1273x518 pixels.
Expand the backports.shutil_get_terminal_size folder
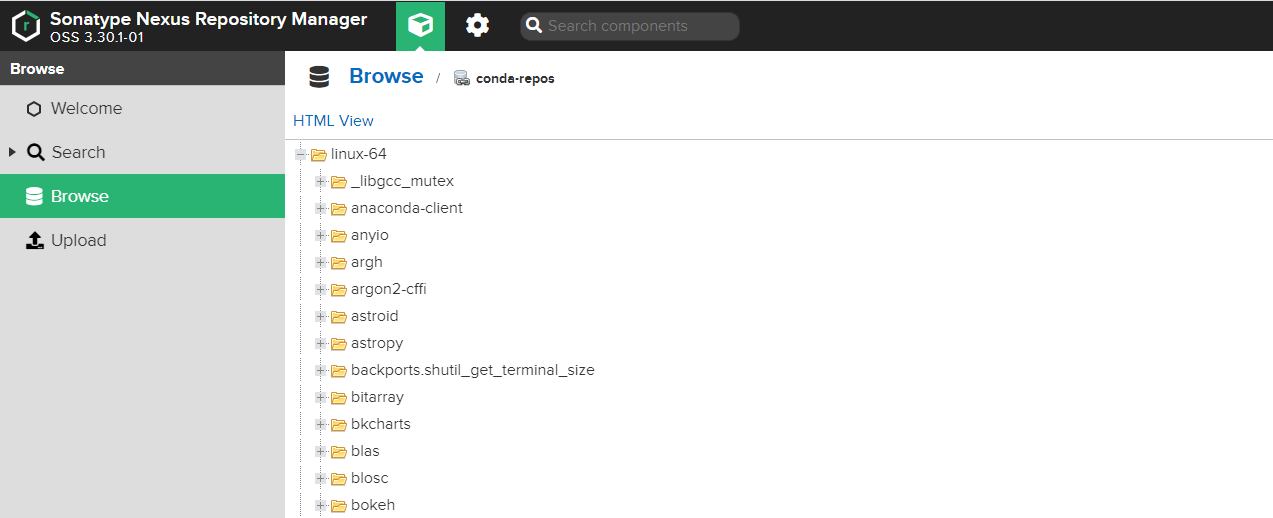[x=320, y=370]
